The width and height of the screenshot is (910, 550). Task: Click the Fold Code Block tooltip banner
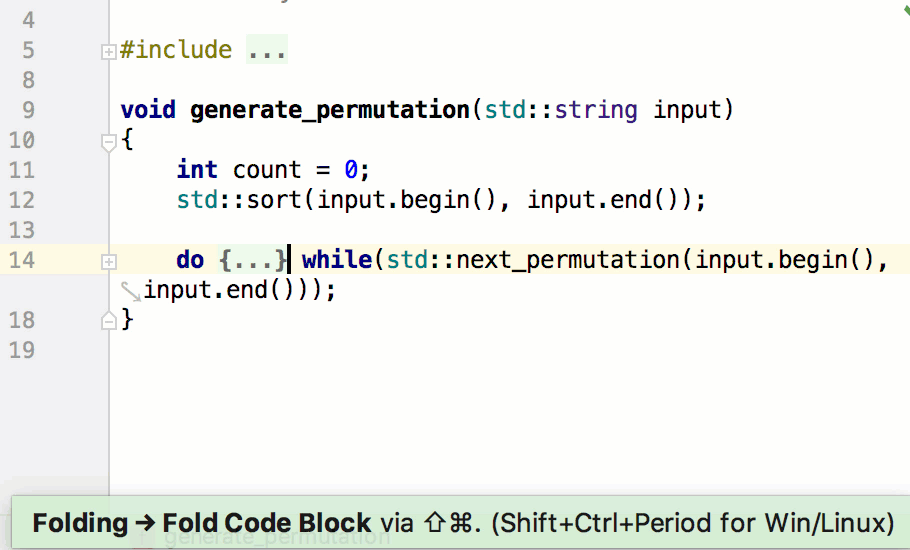pyautogui.click(x=461, y=523)
